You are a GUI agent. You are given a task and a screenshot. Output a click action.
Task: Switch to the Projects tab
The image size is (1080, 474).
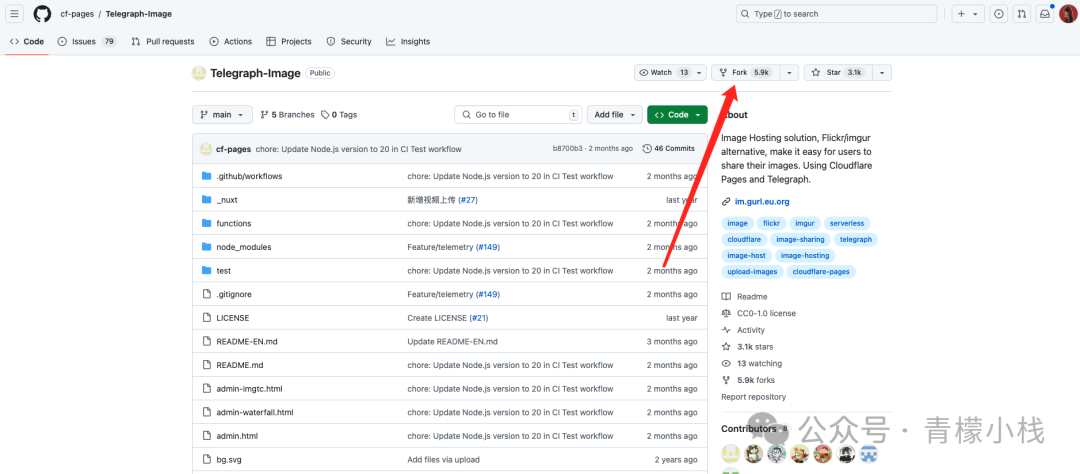tap(289, 41)
